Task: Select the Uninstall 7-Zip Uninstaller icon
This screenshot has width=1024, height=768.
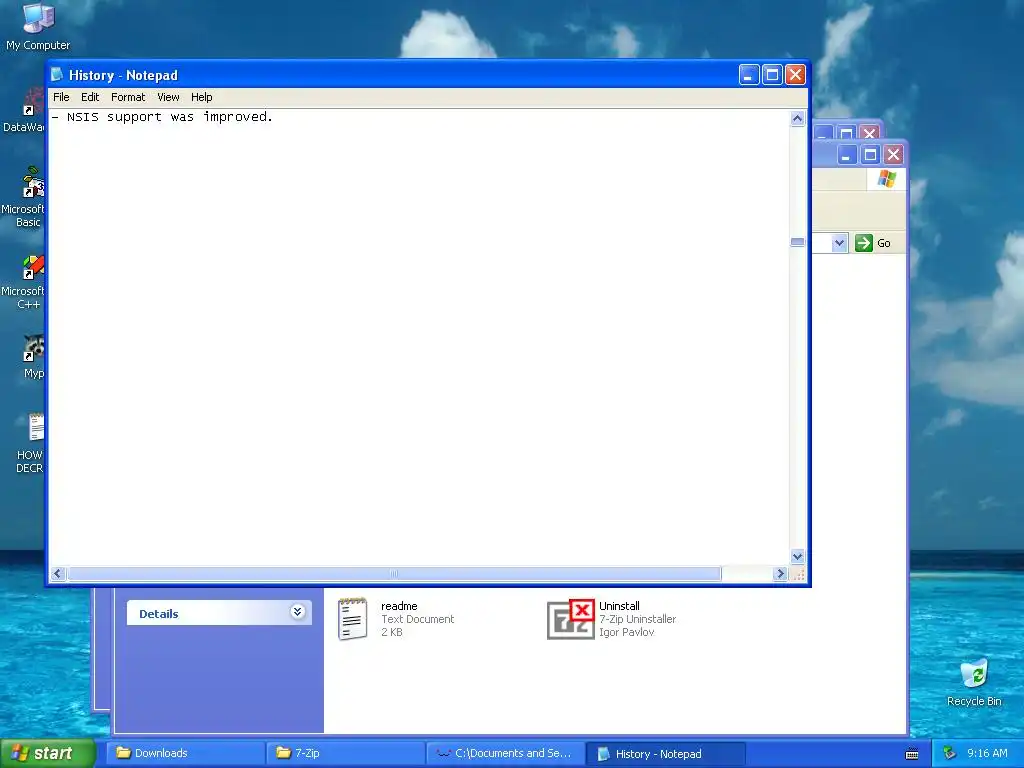Action: (x=571, y=619)
